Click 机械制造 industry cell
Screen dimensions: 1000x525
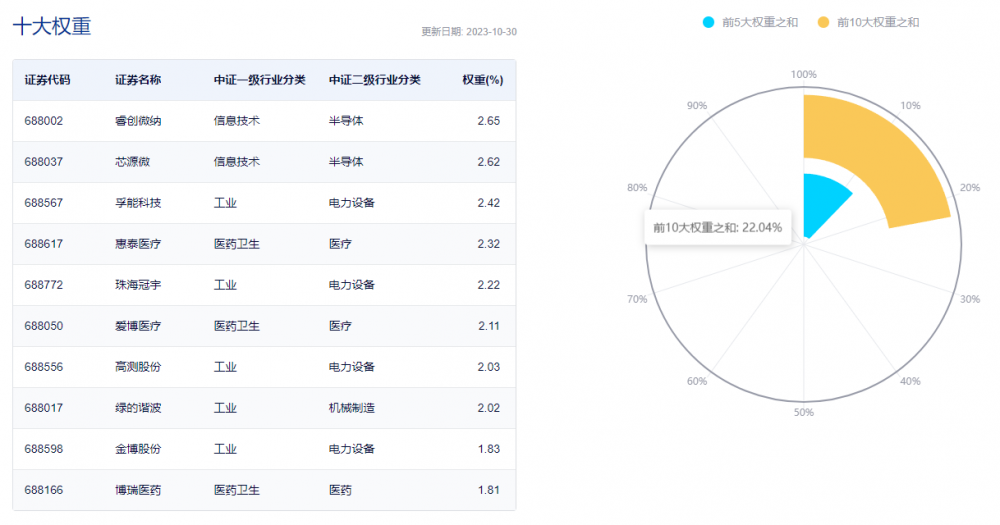(x=351, y=408)
